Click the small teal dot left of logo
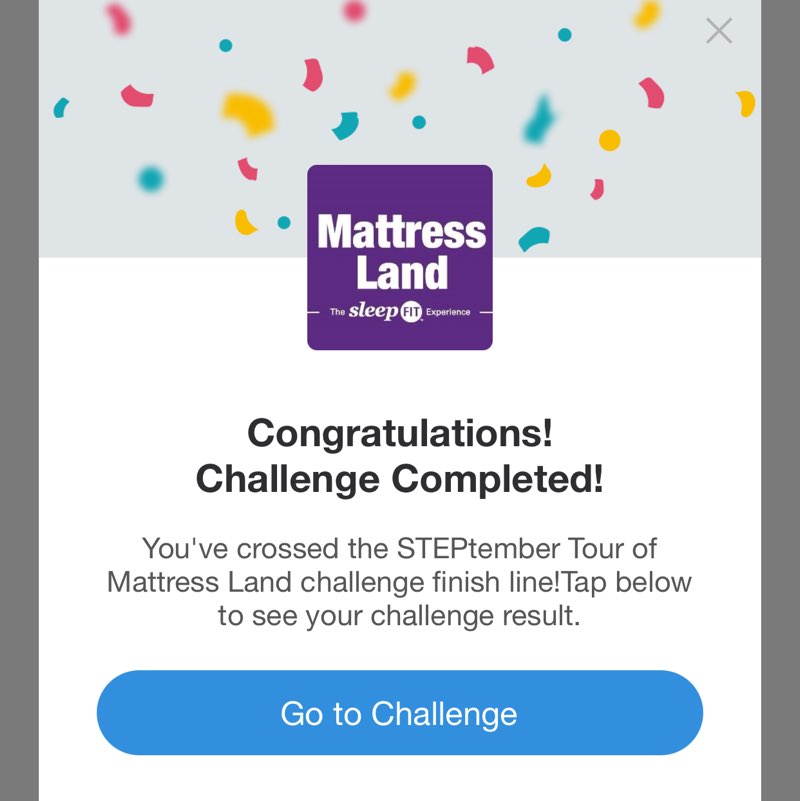The image size is (800, 801). click(284, 223)
